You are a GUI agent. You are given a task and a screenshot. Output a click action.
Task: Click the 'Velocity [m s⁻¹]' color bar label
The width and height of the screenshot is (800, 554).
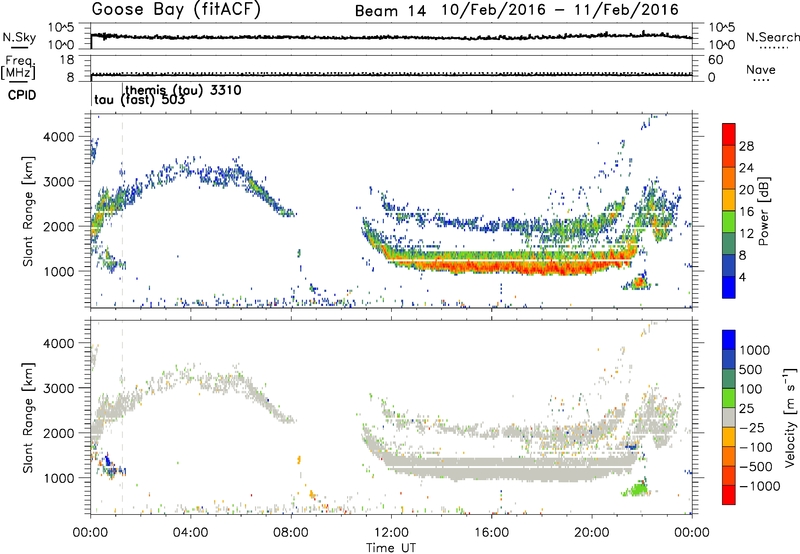(790, 417)
